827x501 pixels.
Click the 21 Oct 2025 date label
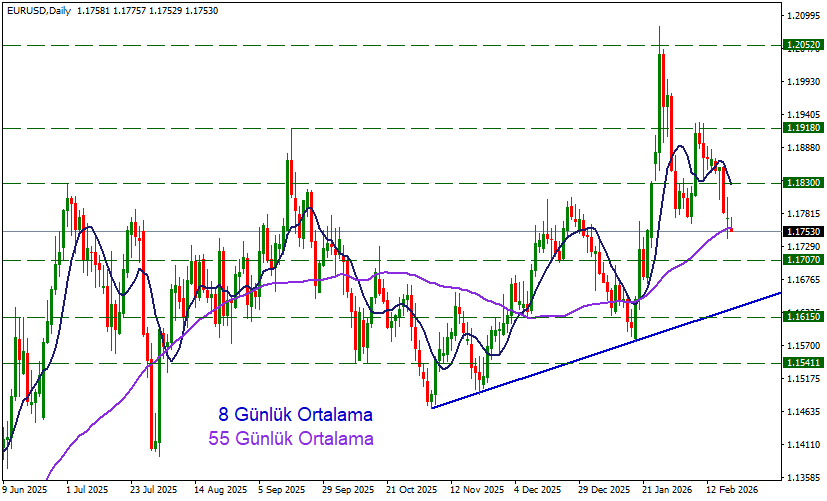tap(410, 490)
